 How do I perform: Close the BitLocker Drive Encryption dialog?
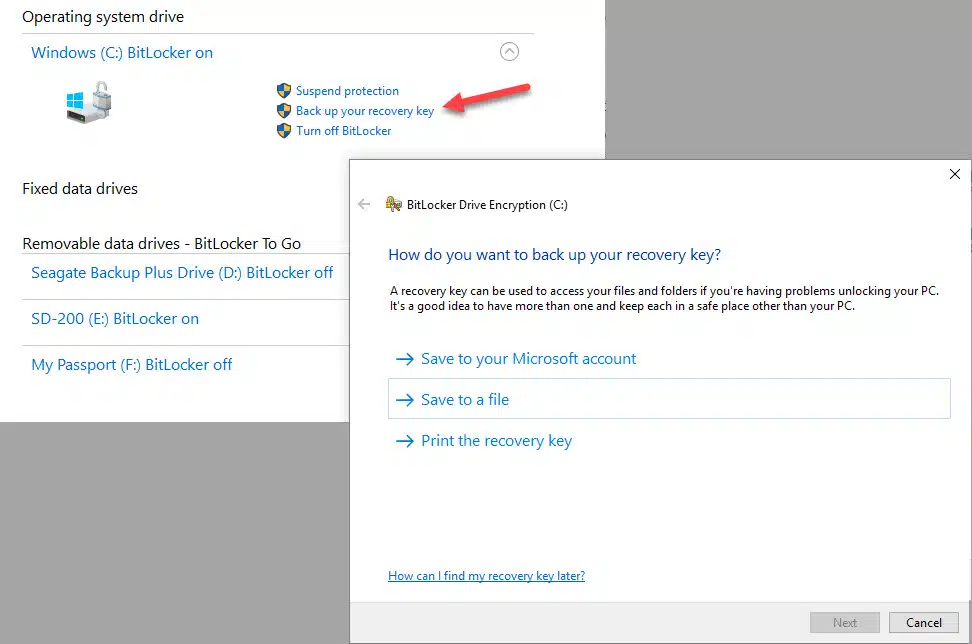(955, 174)
